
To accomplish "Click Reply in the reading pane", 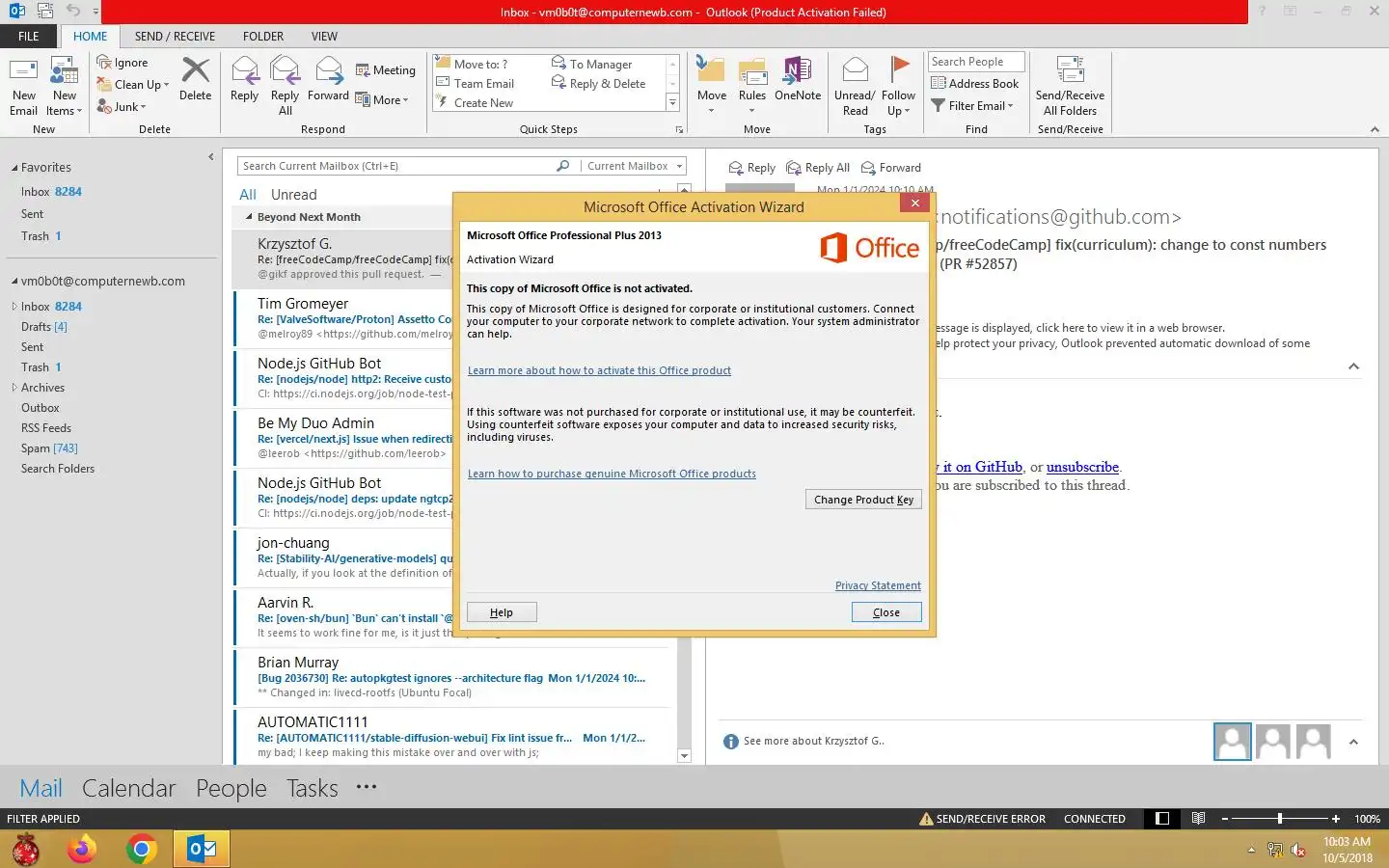I will click(751, 168).
